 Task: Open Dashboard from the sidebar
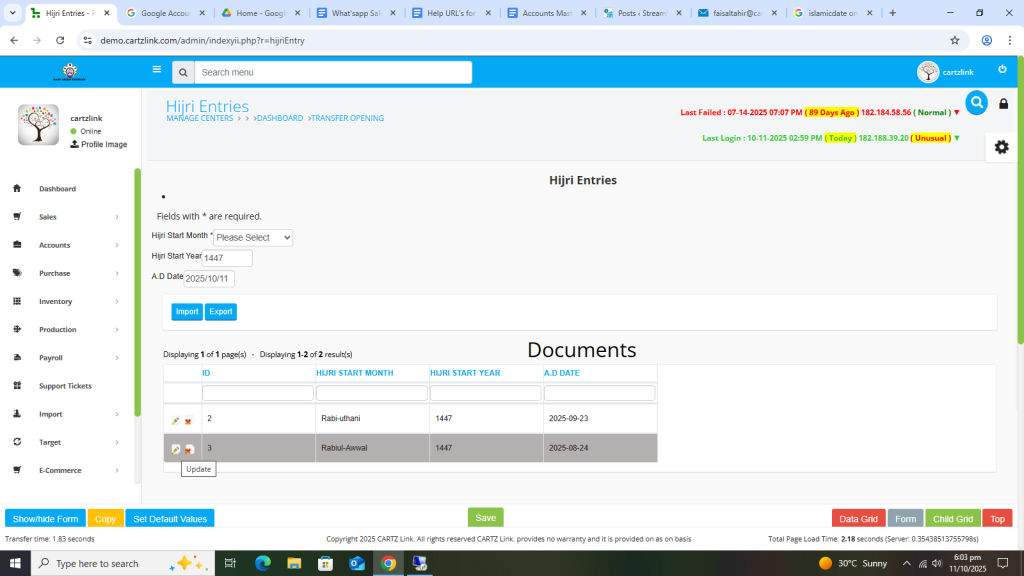click(x=57, y=189)
